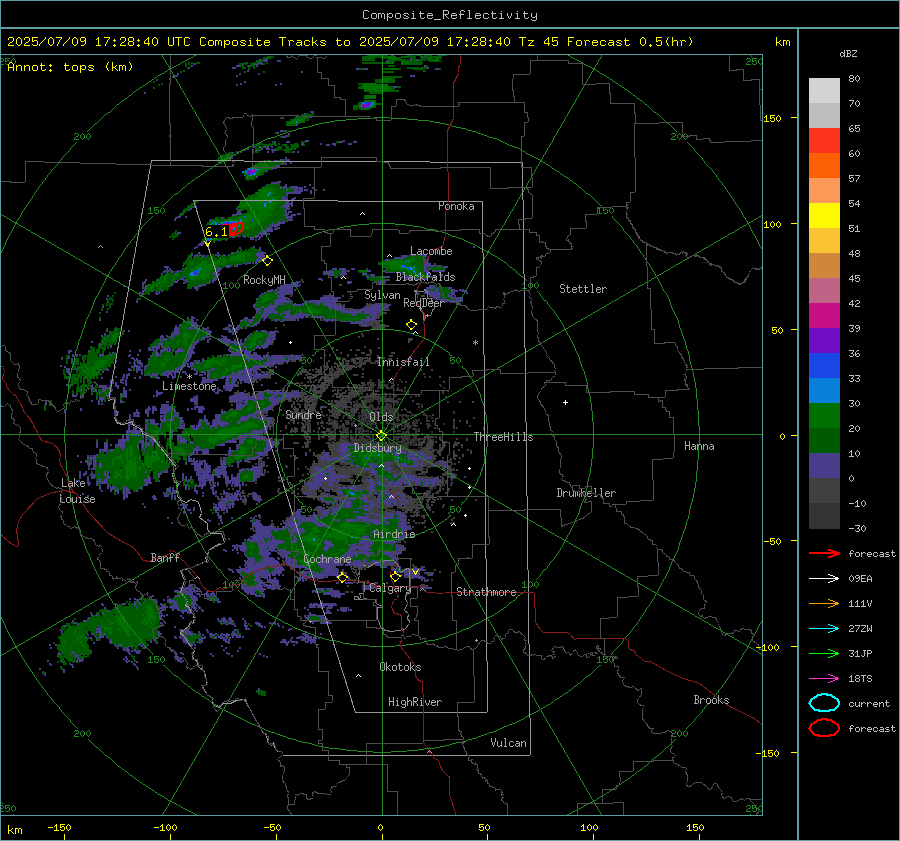The image size is (900, 841).
Task: Click the cyan 27ZW arrow in legend
Action: 824,629
